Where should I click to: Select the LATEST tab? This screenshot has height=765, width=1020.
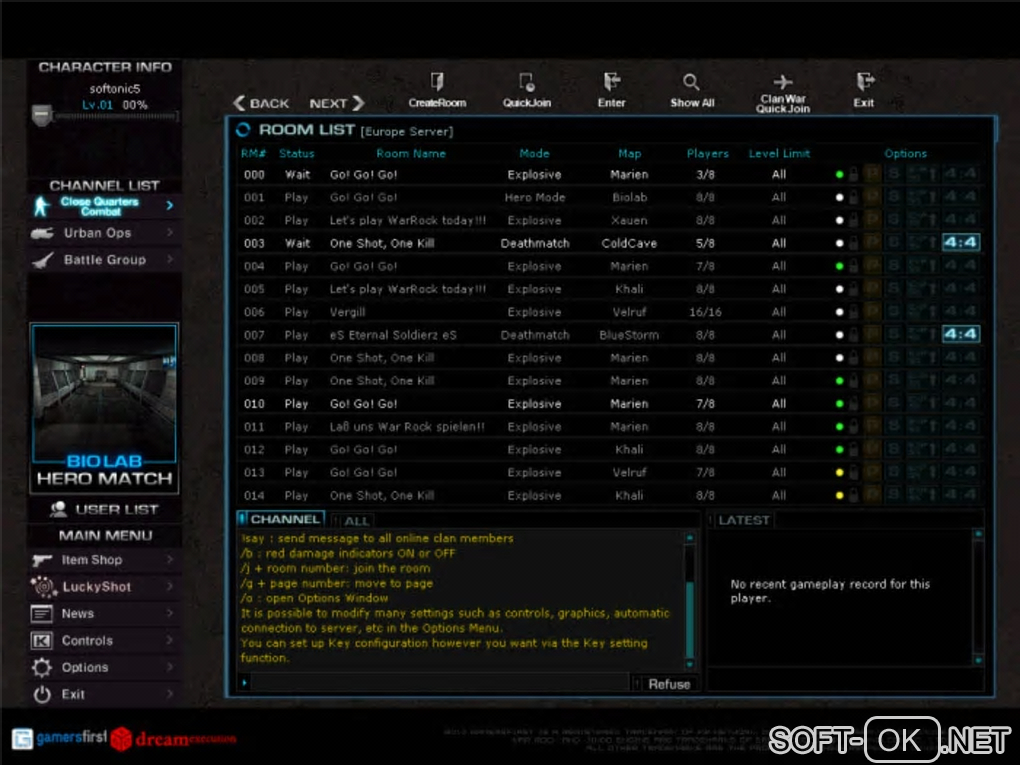pos(741,520)
